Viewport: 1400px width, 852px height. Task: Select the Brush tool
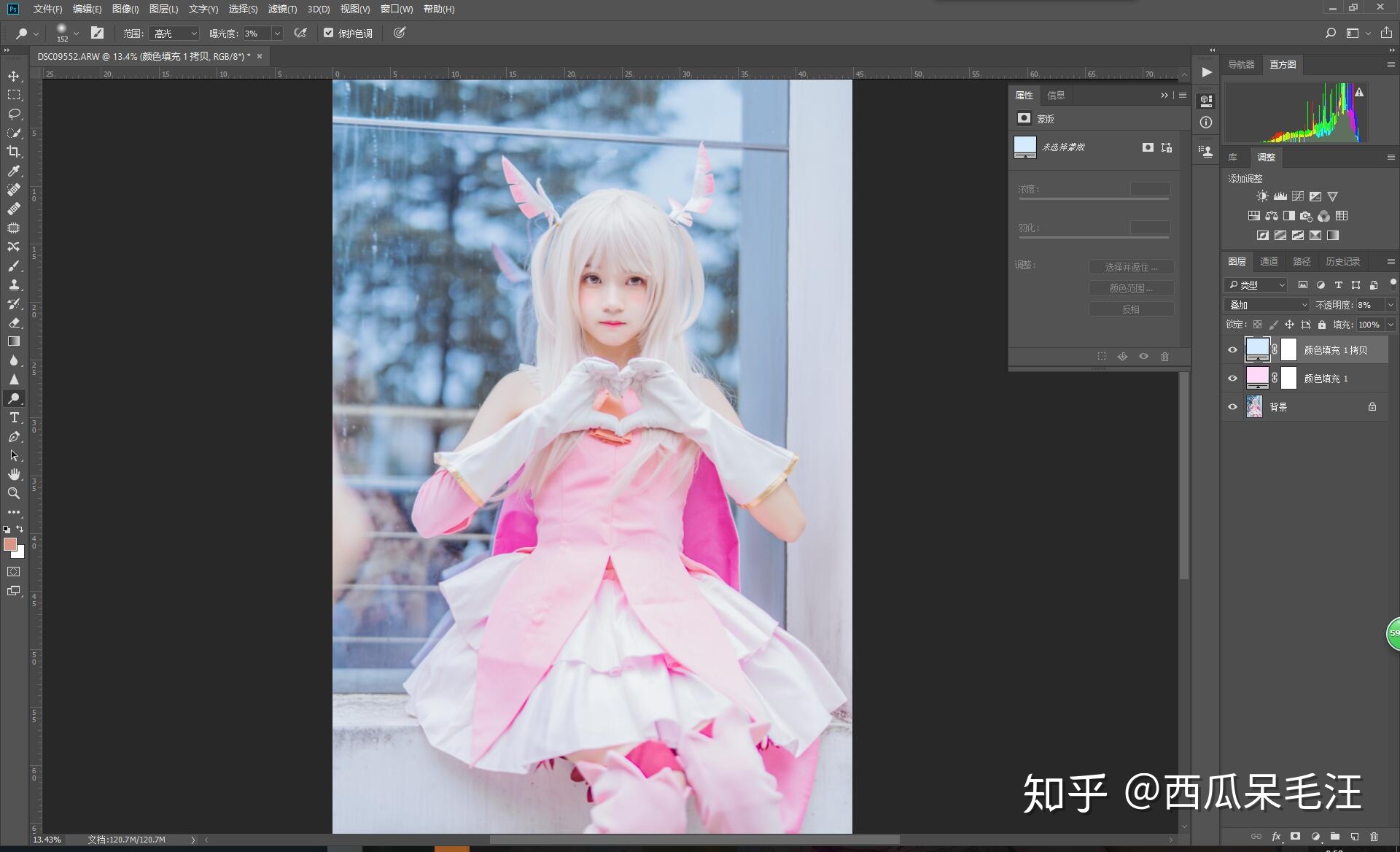tap(14, 266)
